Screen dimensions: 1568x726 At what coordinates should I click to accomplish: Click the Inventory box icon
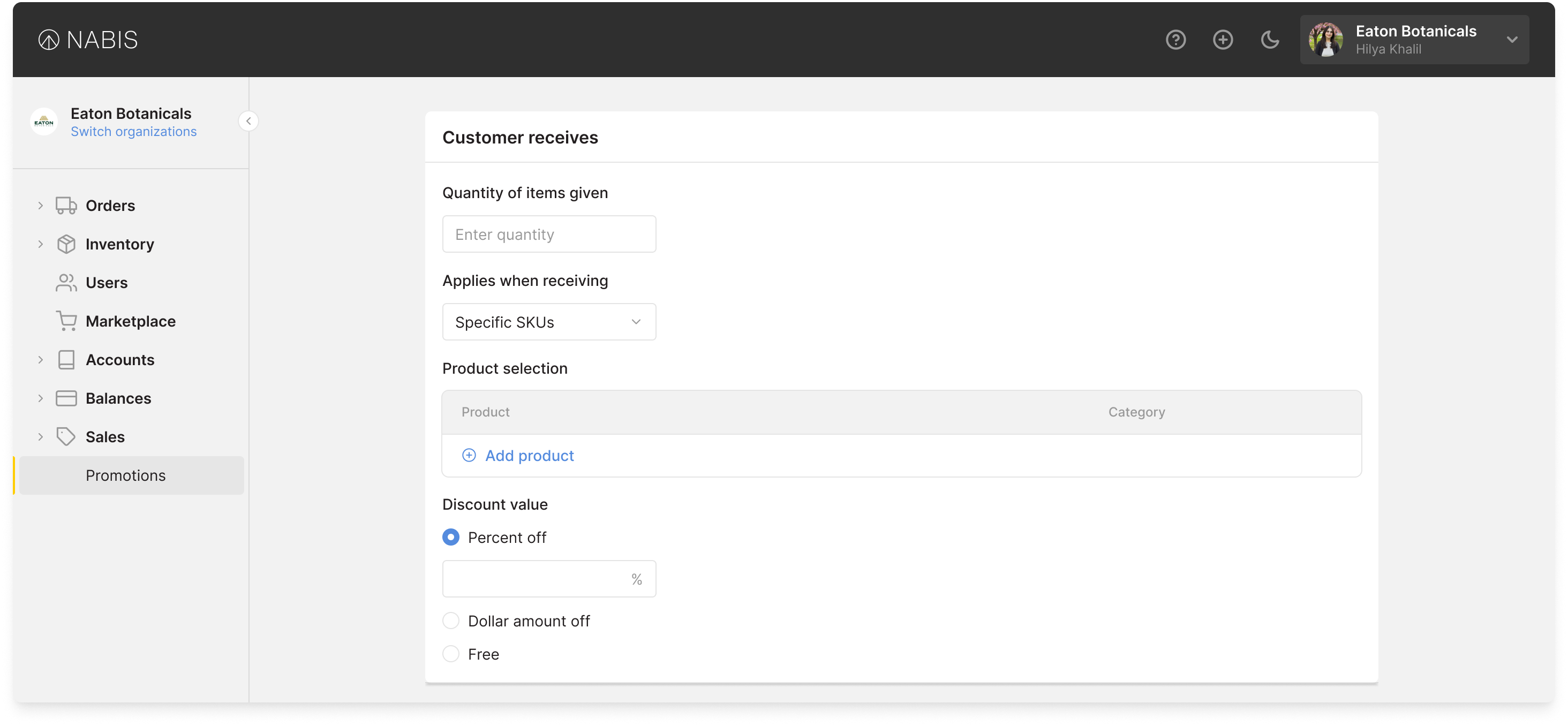pyautogui.click(x=66, y=244)
